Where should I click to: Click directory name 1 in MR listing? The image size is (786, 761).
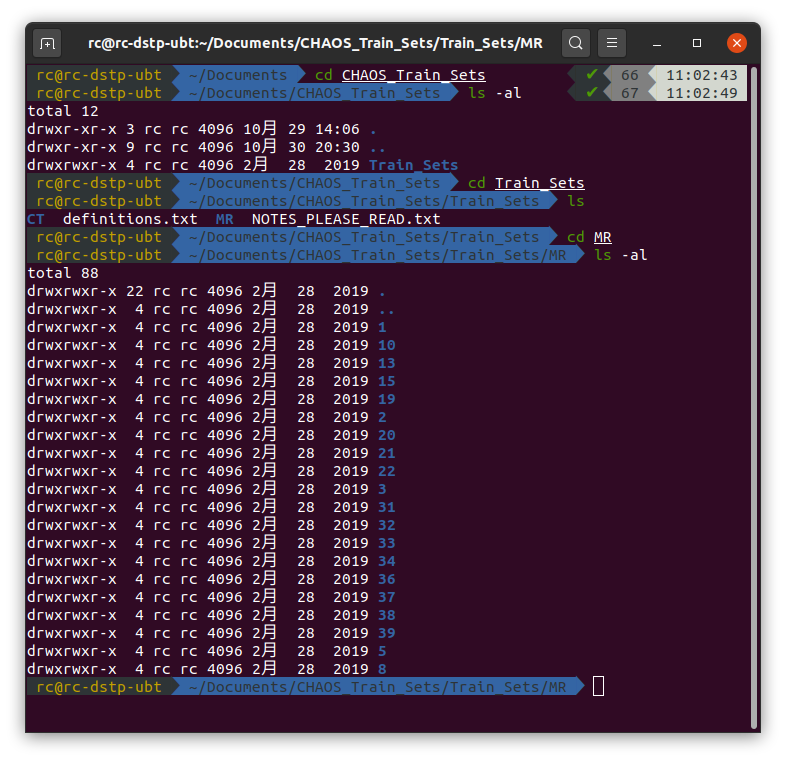tap(382, 327)
